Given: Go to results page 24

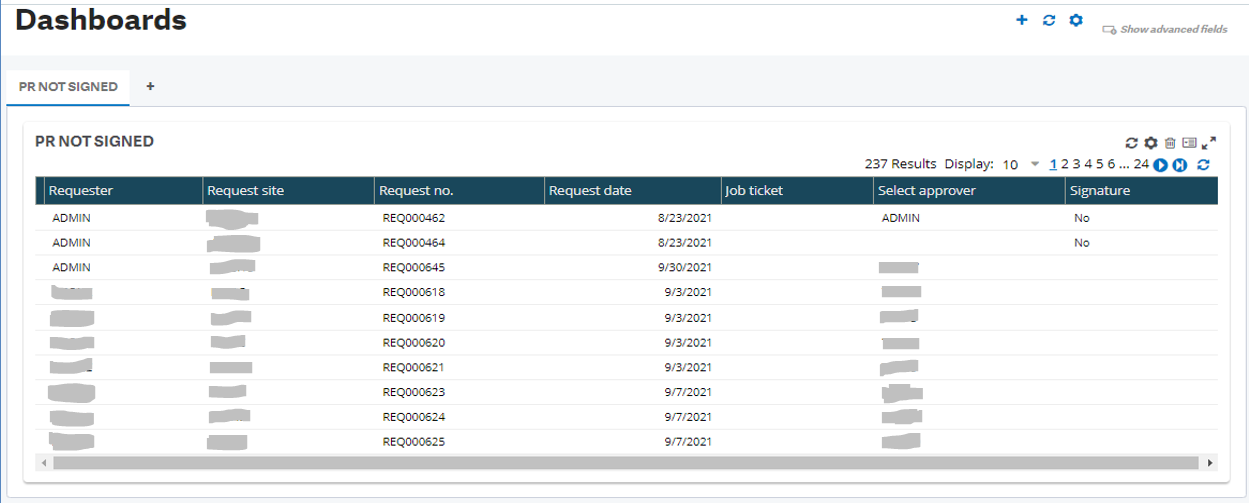Looking at the screenshot, I should pos(1141,164).
